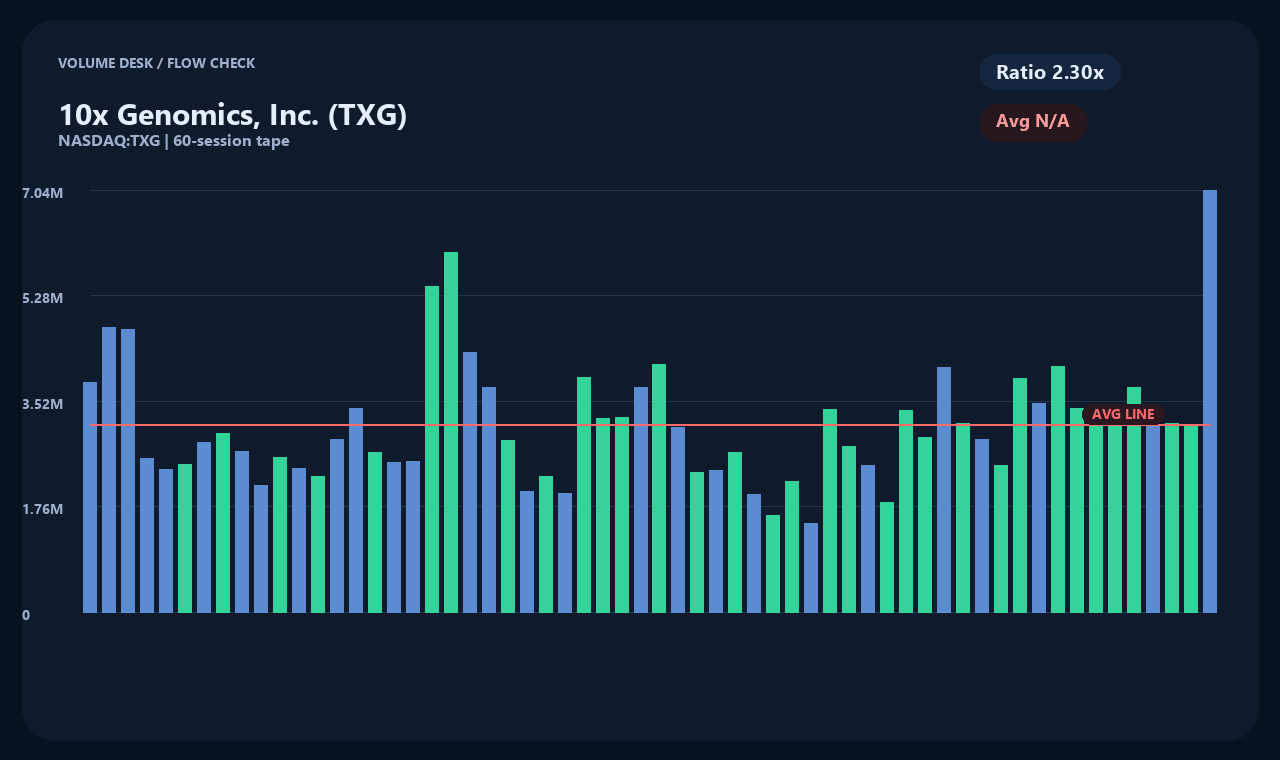Click the red average volume line

point(650,425)
